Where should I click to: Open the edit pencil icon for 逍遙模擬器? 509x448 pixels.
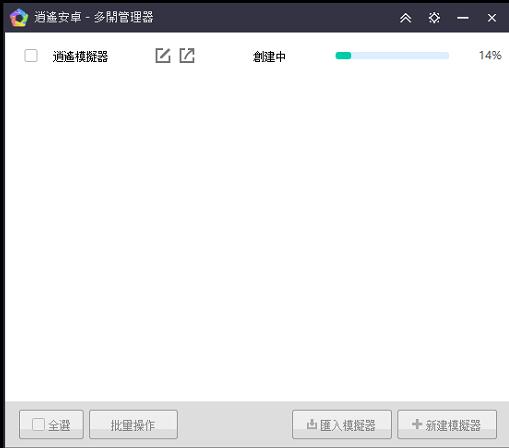click(163, 55)
